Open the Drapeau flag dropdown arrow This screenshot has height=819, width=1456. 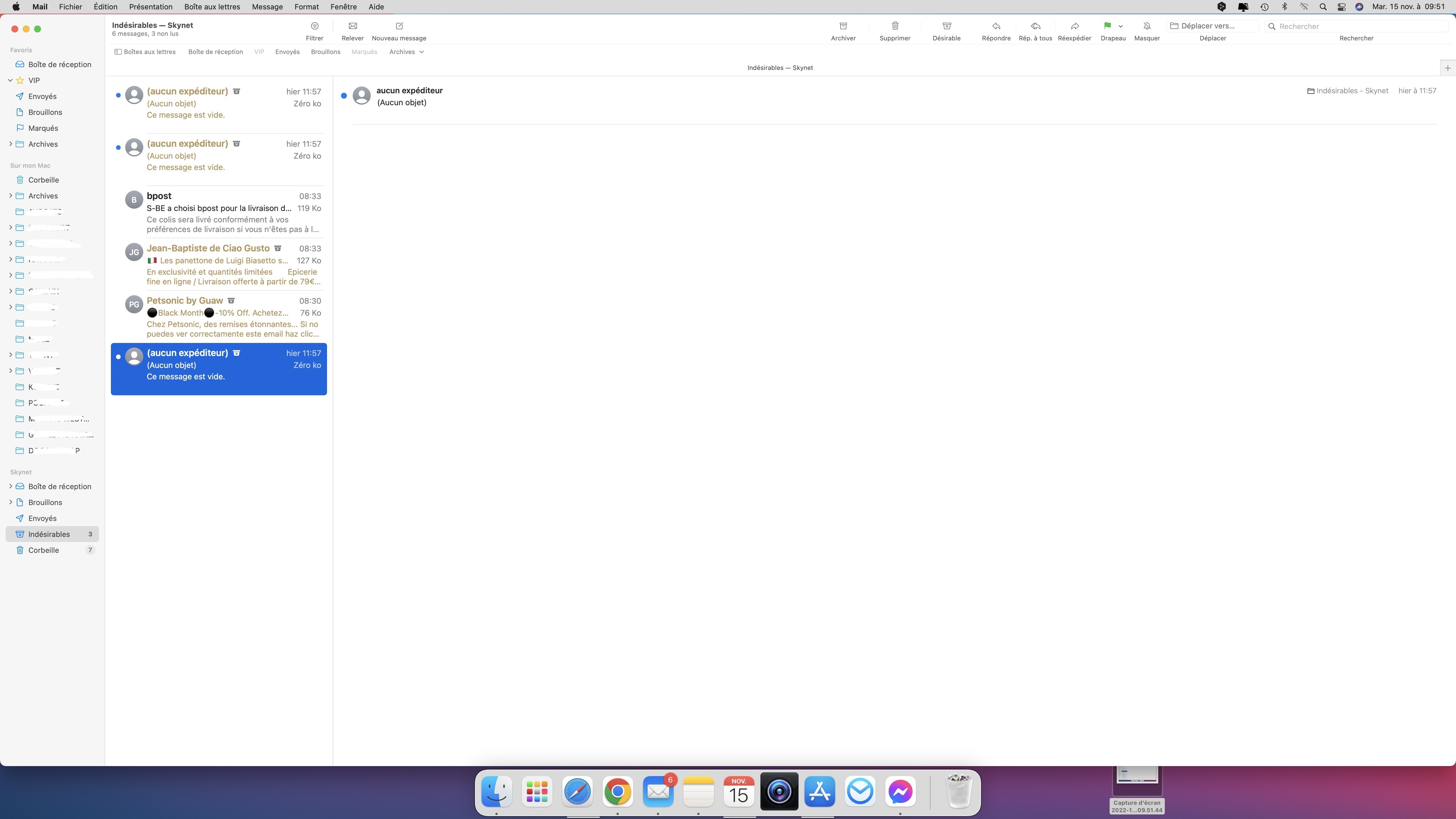pos(1120,26)
